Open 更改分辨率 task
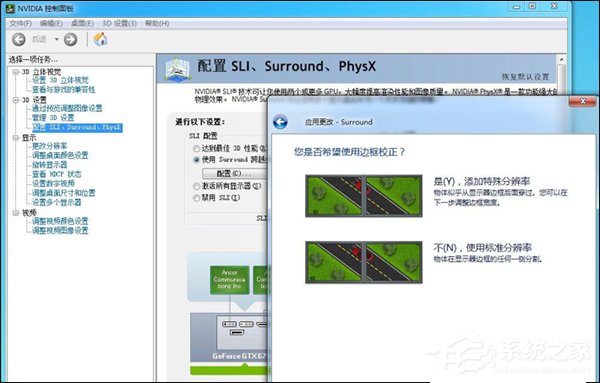This screenshot has width=600, height=383. click(x=49, y=146)
